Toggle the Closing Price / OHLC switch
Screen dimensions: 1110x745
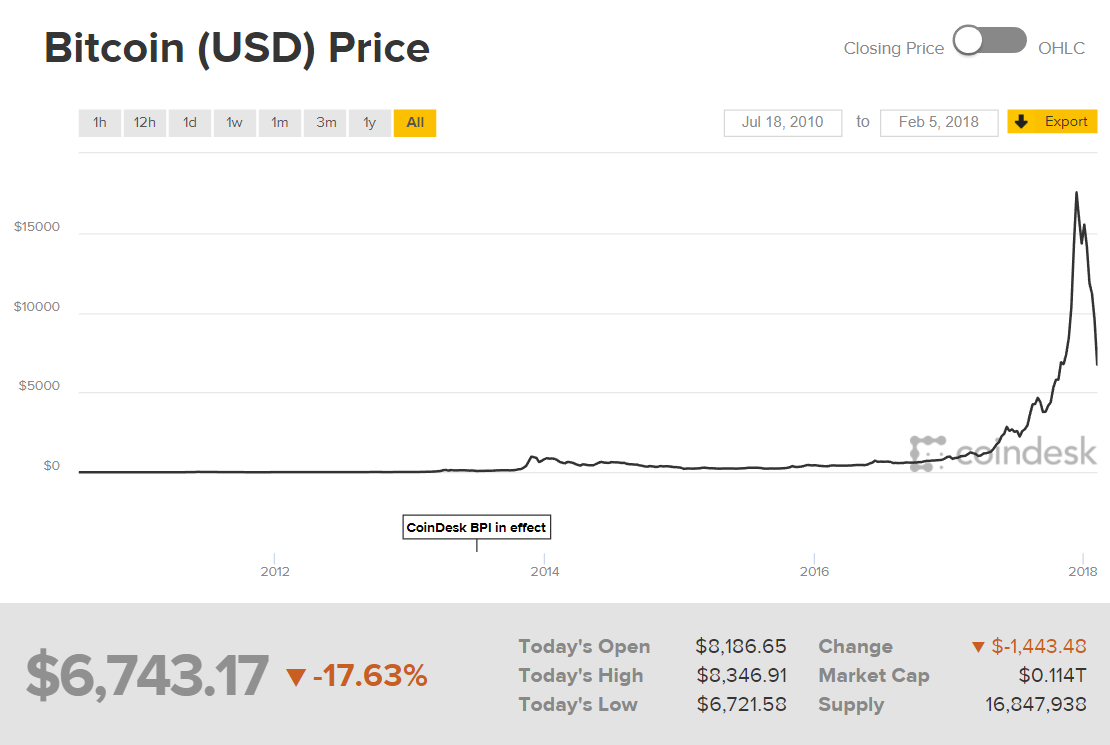pyautogui.click(x=989, y=41)
